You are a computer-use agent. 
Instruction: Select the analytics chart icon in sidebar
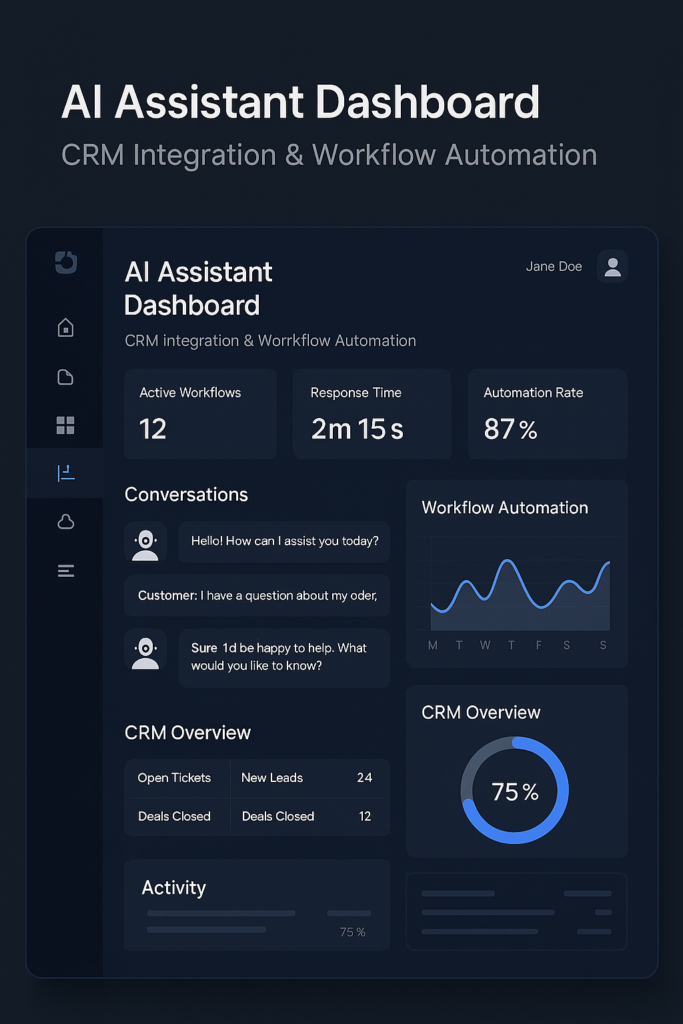coord(65,473)
